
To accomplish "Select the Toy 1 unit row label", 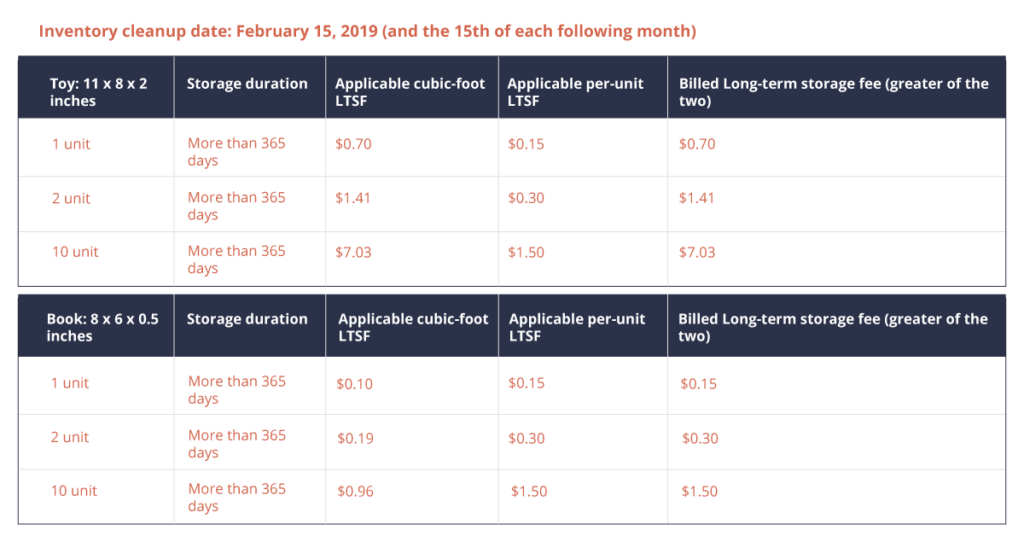I will (x=71, y=144).
